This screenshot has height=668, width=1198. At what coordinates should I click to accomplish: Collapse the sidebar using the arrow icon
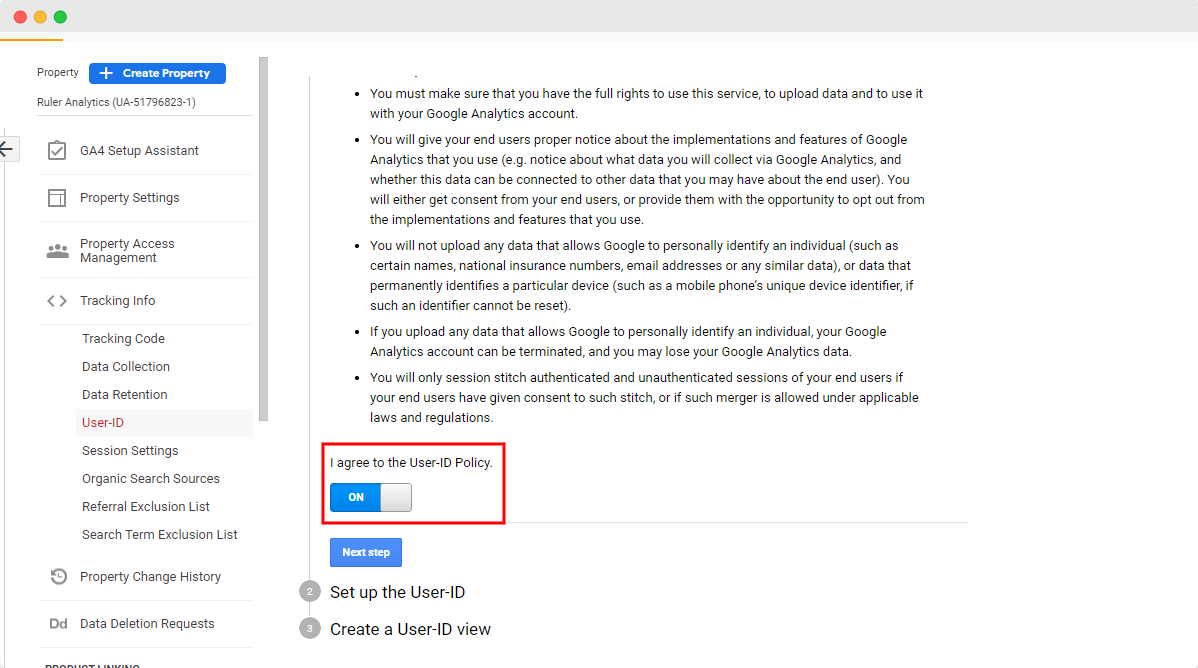(x=8, y=148)
